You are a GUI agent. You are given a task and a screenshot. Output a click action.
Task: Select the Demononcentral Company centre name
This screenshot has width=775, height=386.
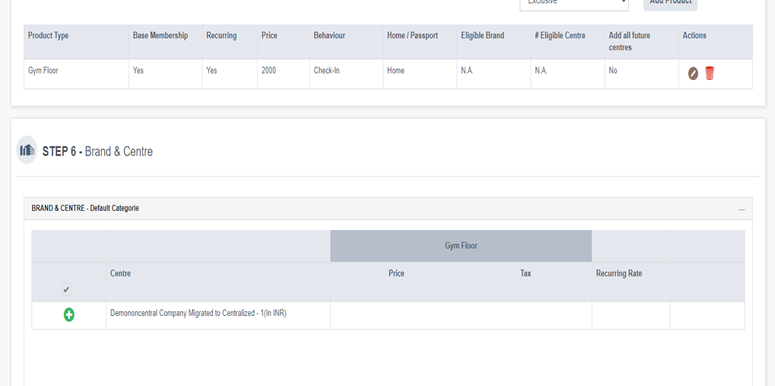198,313
